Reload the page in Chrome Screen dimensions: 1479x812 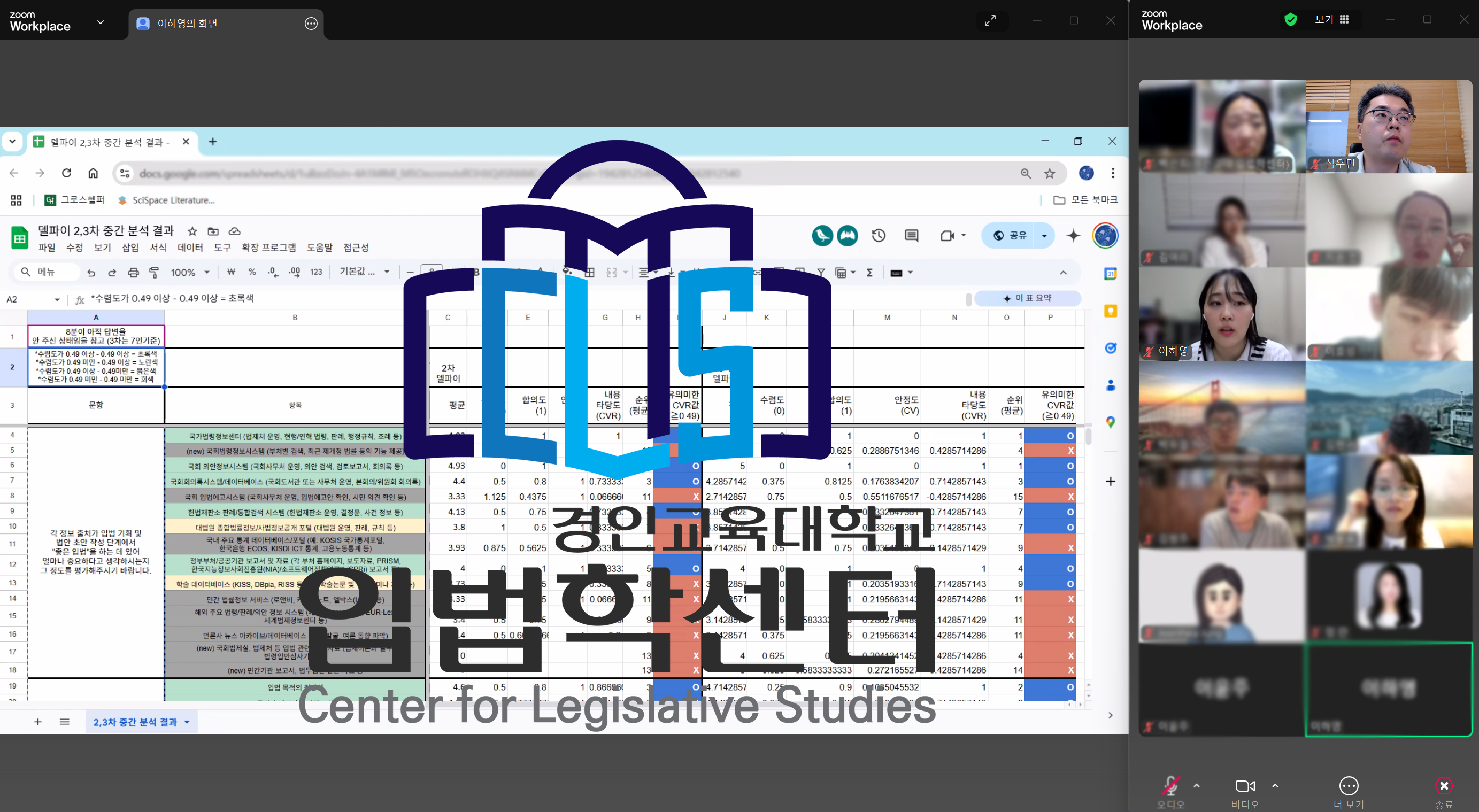67,173
